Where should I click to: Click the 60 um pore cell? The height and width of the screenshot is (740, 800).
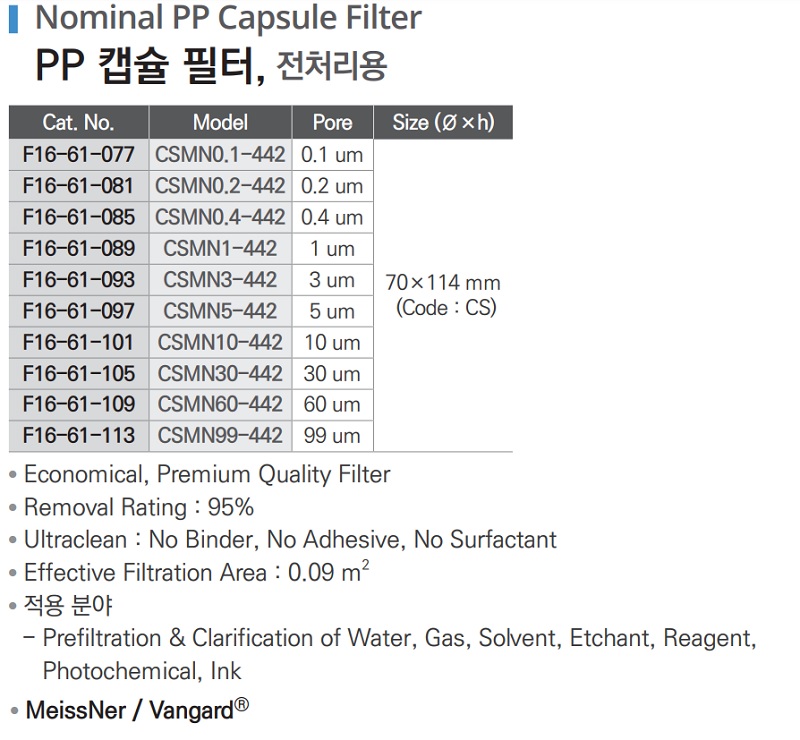[332, 404]
